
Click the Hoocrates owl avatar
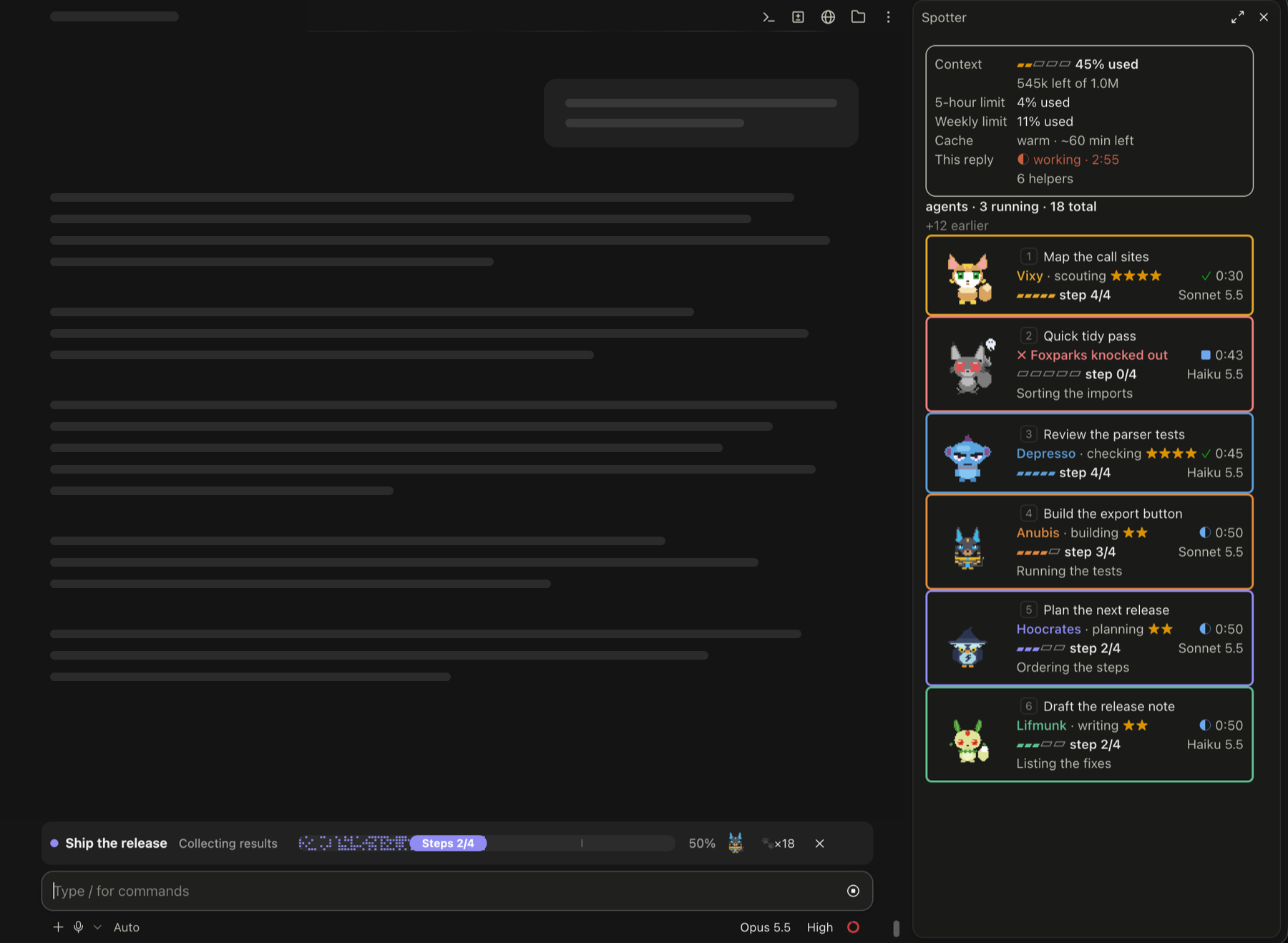967,646
